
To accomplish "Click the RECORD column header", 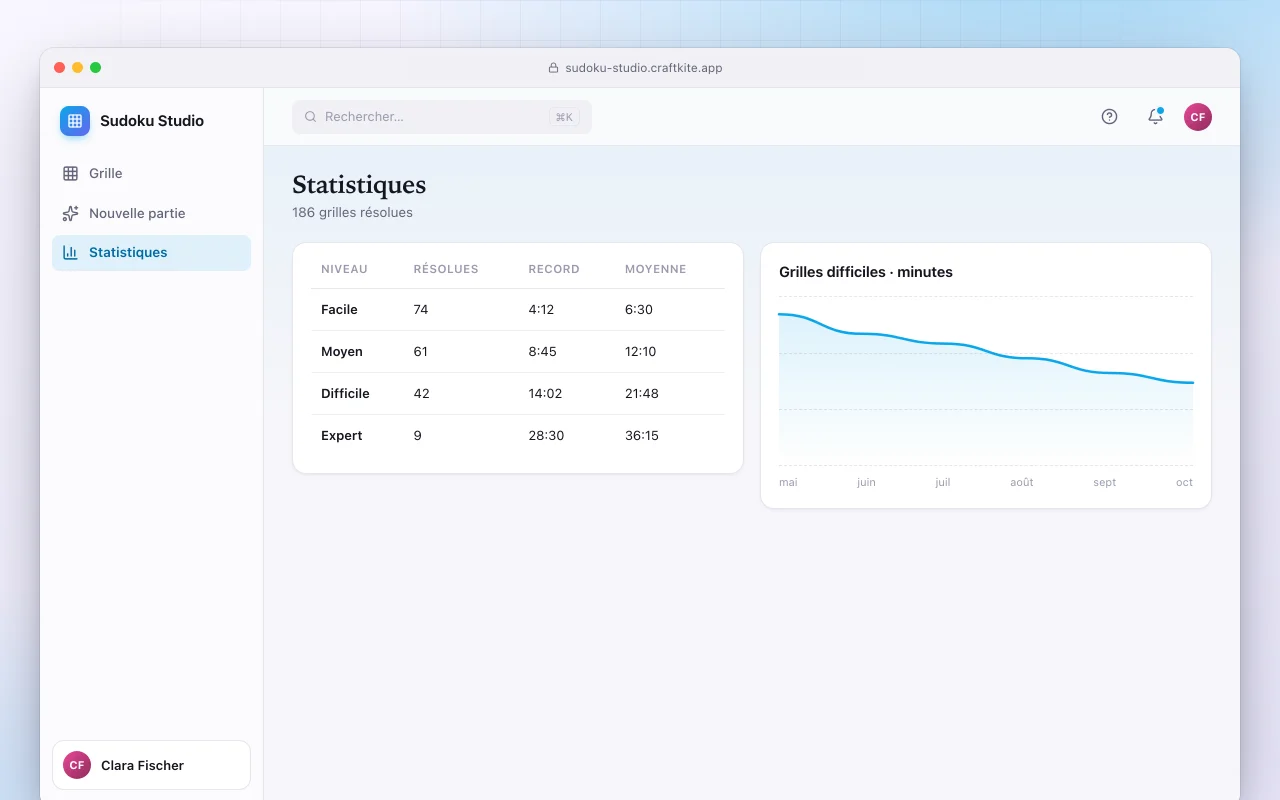I will pyautogui.click(x=554, y=269).
